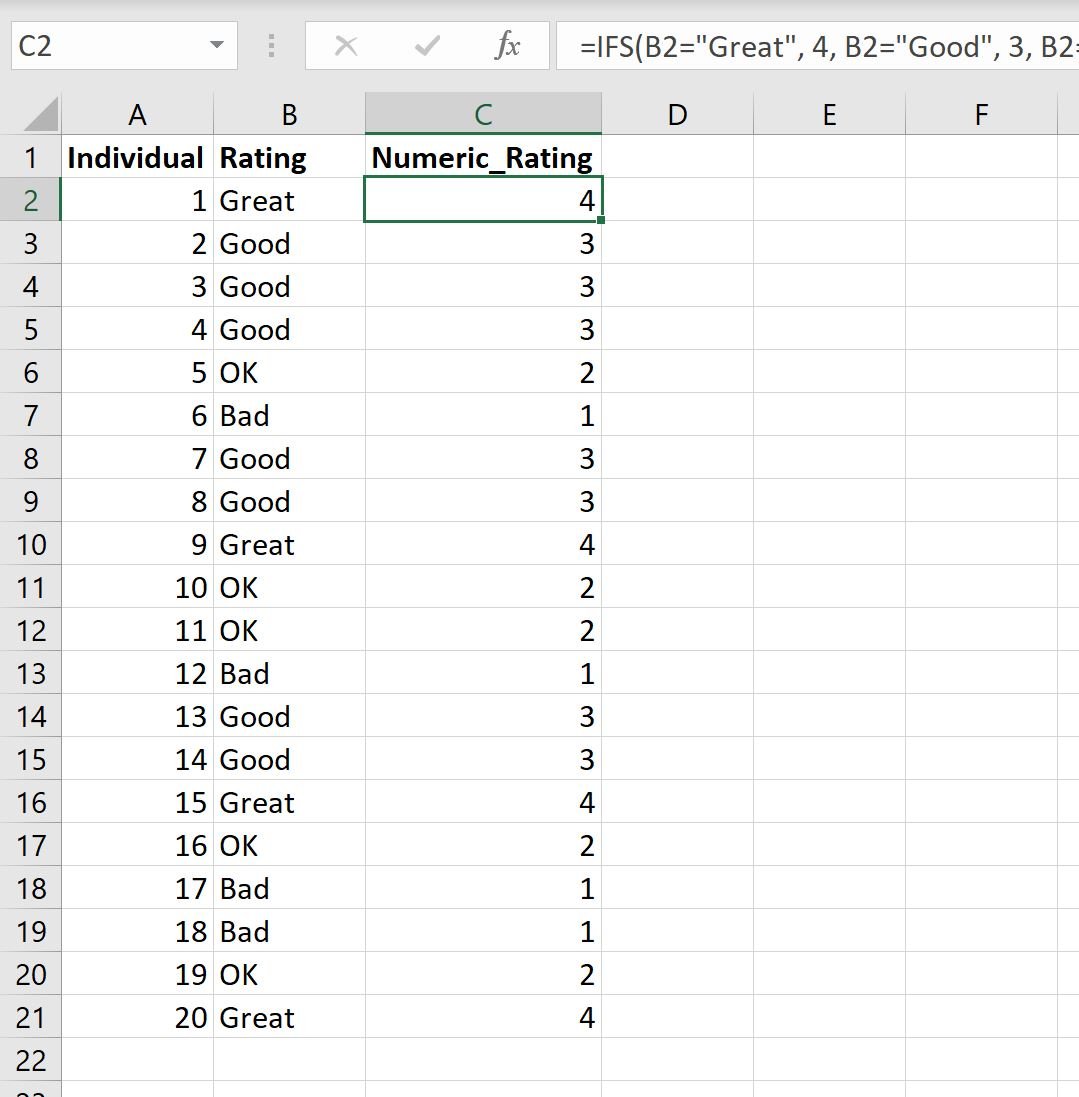1079x1097 pixels.
Task: Click the Numeric_Rating header cell
Action: [483, 157]
